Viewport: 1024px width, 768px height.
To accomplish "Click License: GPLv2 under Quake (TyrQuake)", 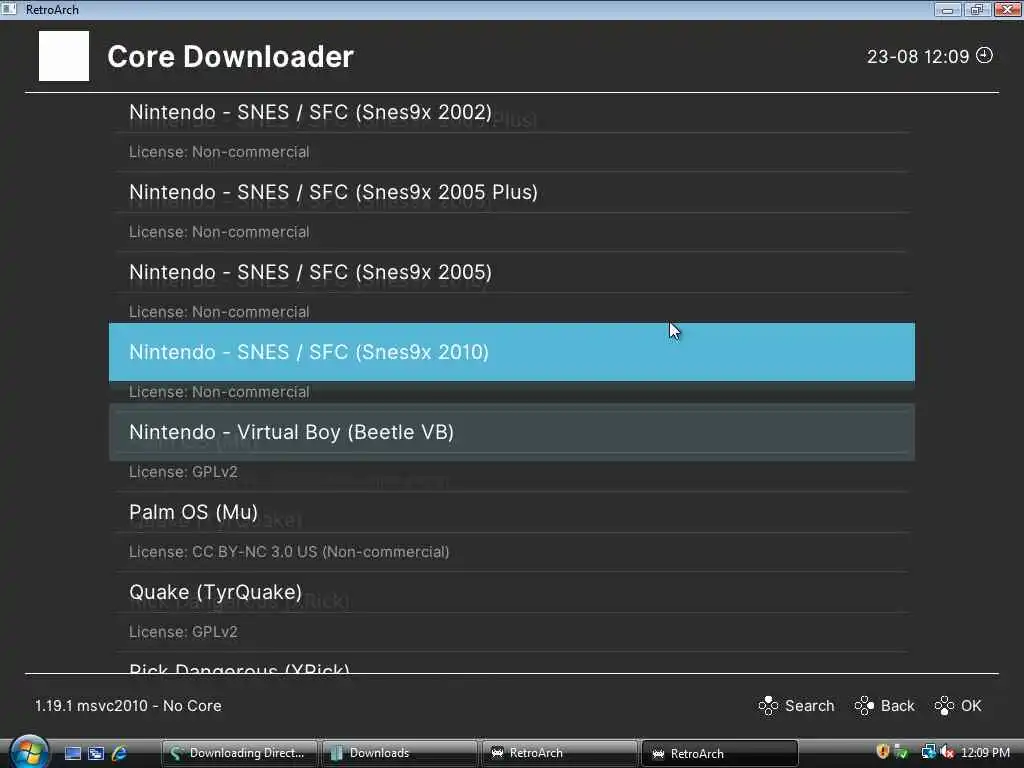I will 184,632.
